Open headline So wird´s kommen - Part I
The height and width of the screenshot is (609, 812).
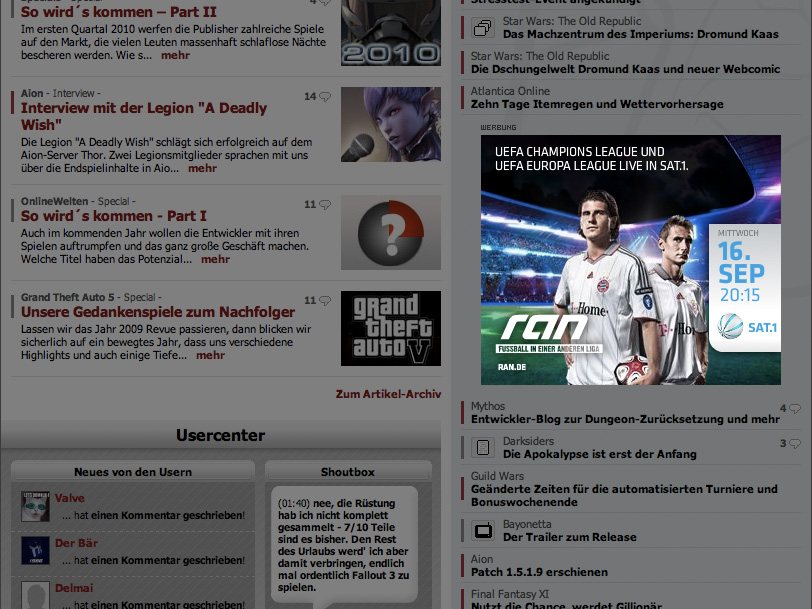113,216
